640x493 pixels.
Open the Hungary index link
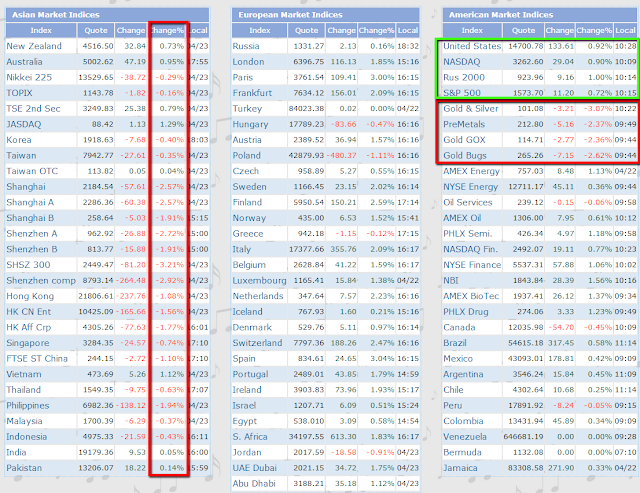[250, 124]
